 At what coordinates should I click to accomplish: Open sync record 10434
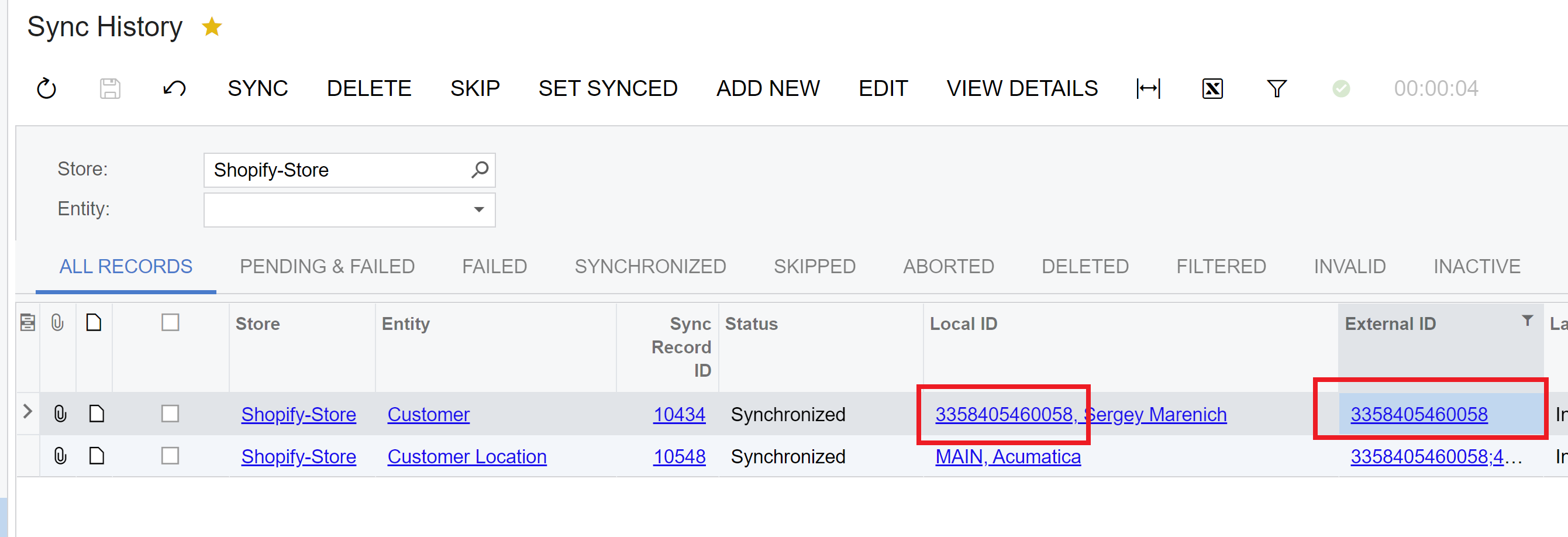pos(679,415)
